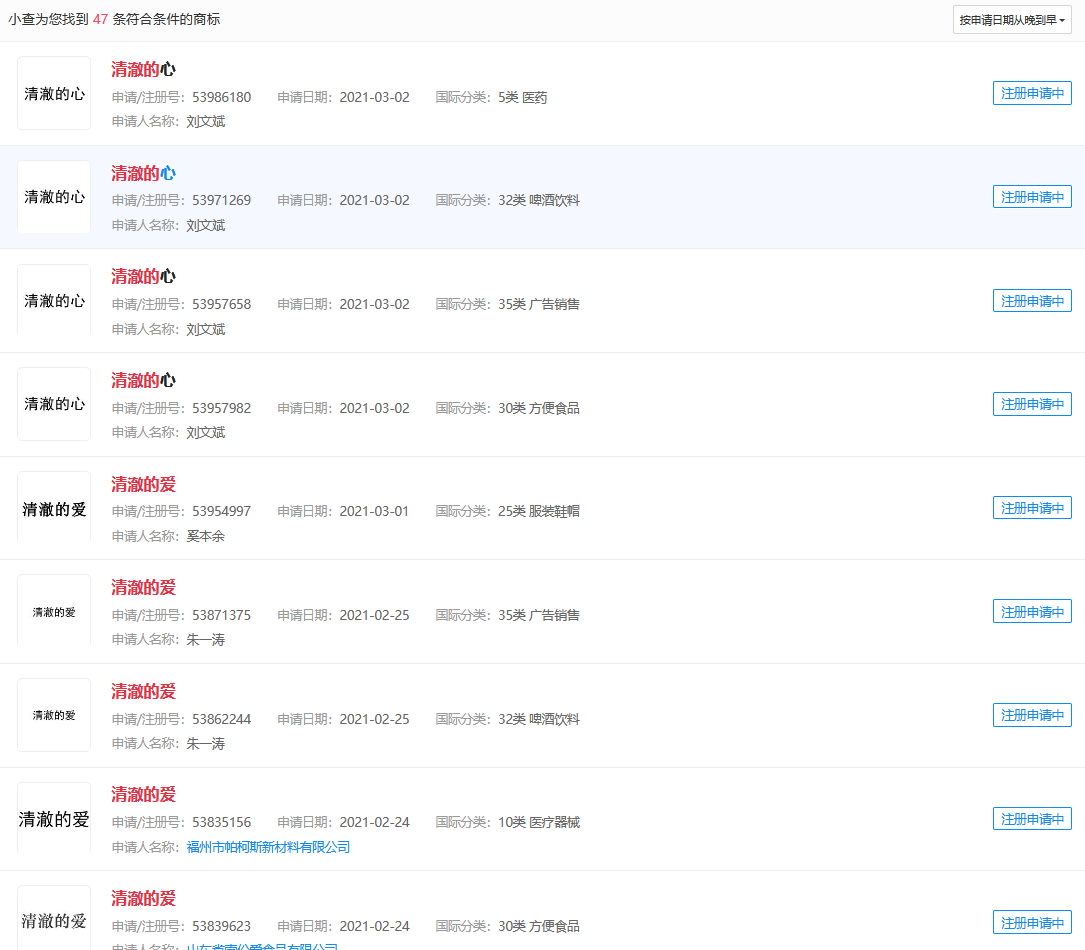Viewport: 1085px width, 950px height.
Task: Open 清澈的心 title for 5类 医药 entry
Action: tap(143, 70)
